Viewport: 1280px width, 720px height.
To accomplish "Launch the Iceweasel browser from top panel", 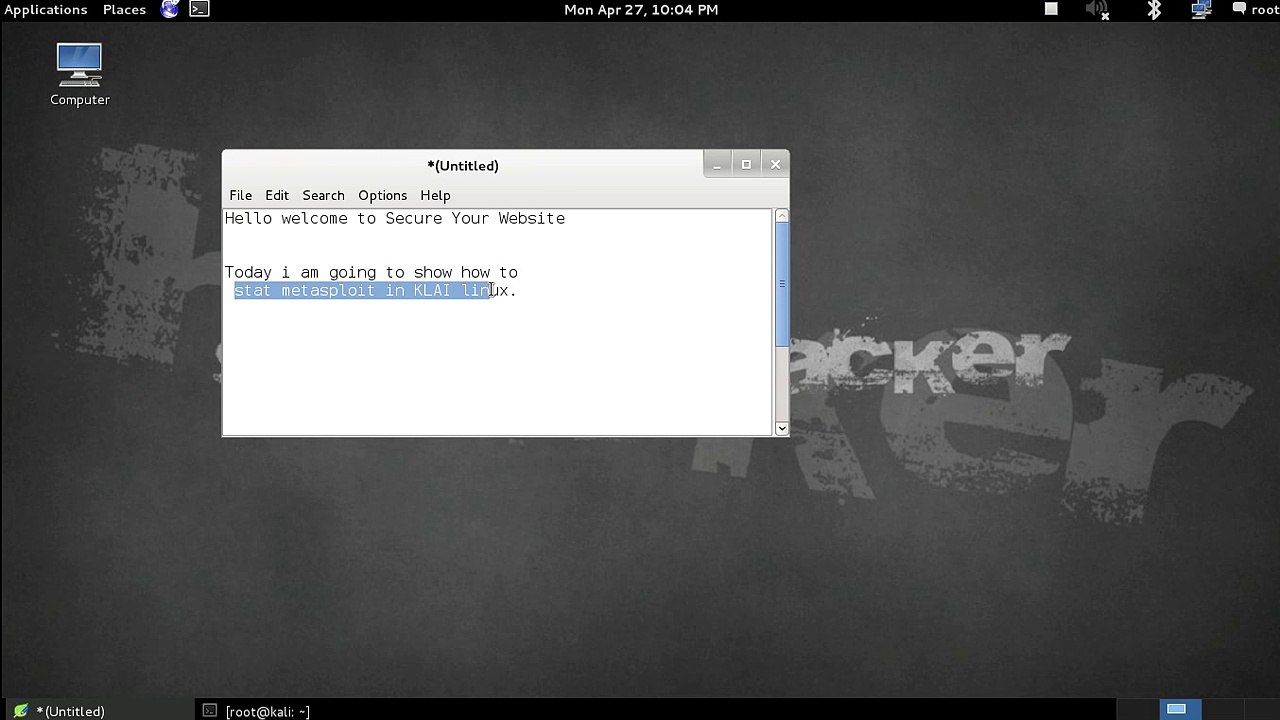I will point(170,9).
